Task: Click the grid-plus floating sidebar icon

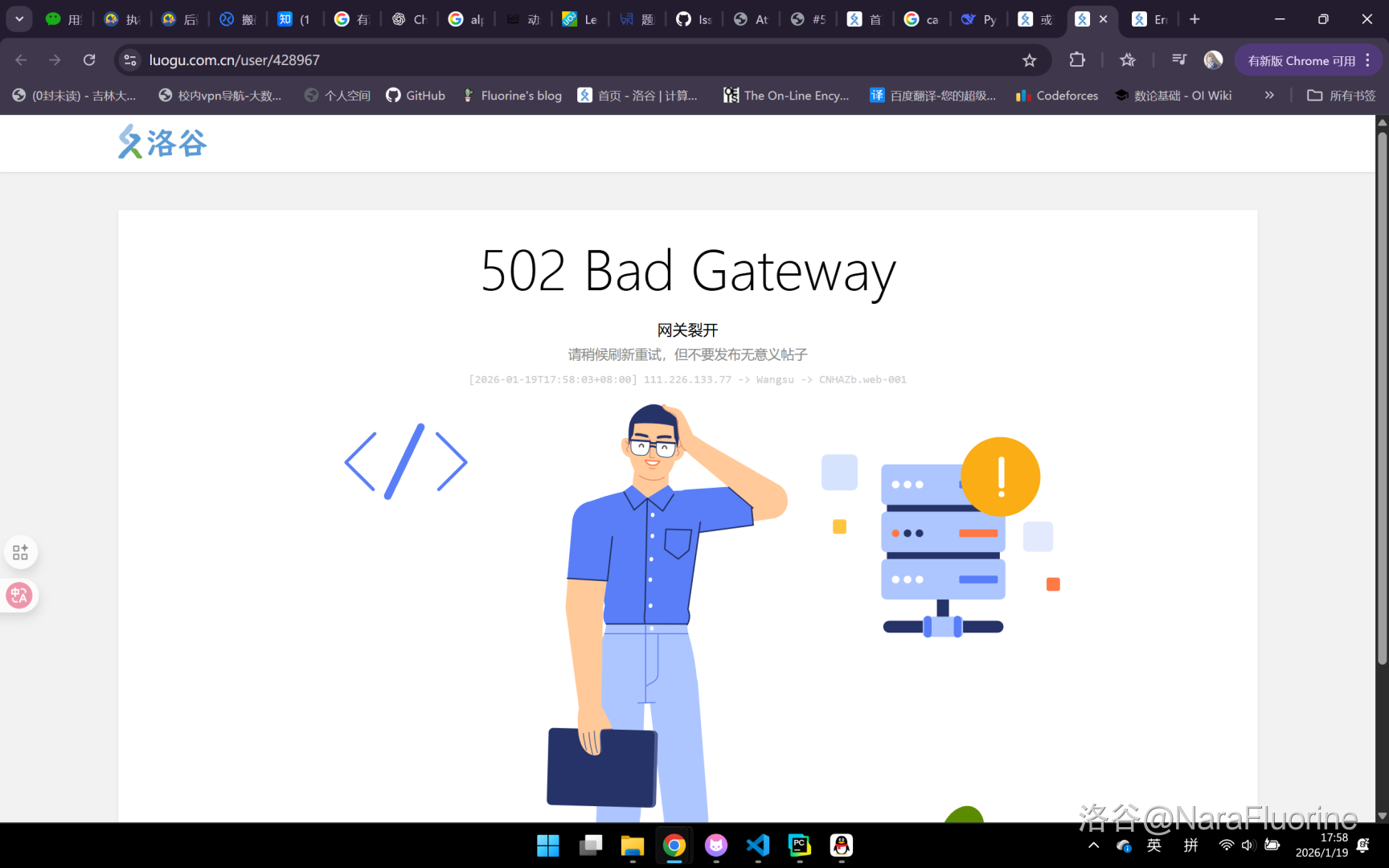Action: [20, 552]
